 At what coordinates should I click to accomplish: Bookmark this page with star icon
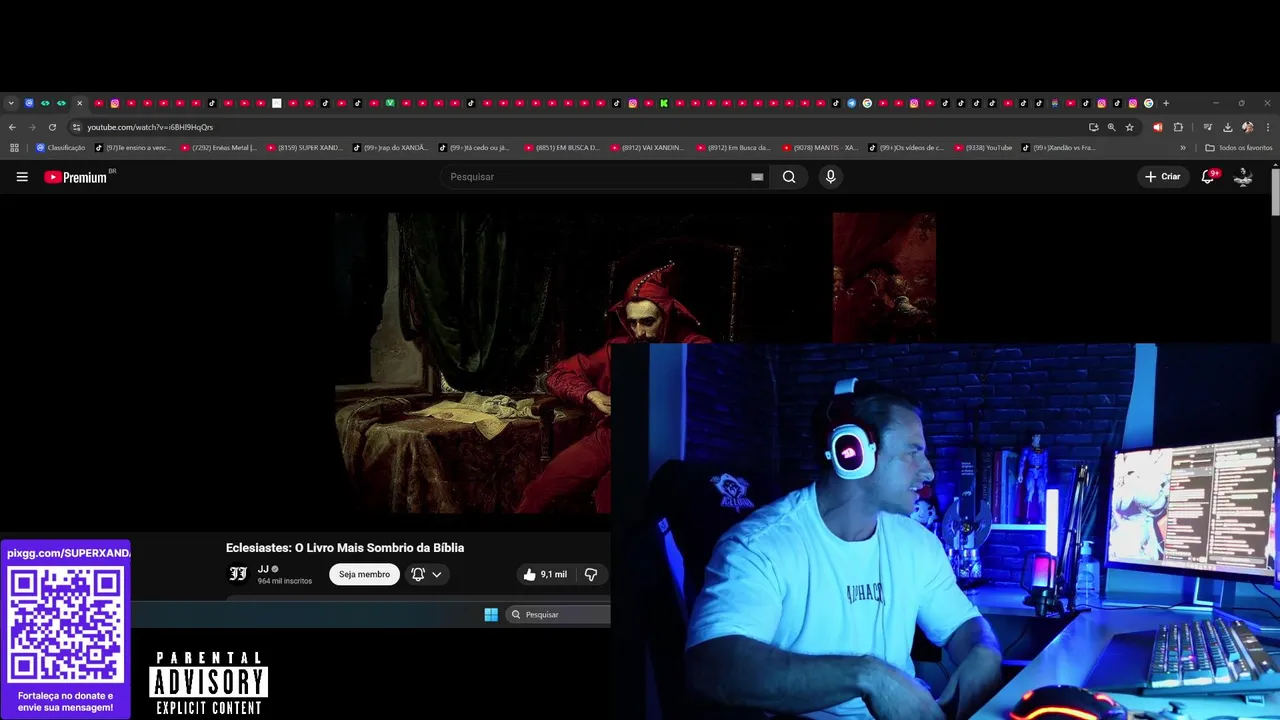(x=1130, y=127)
